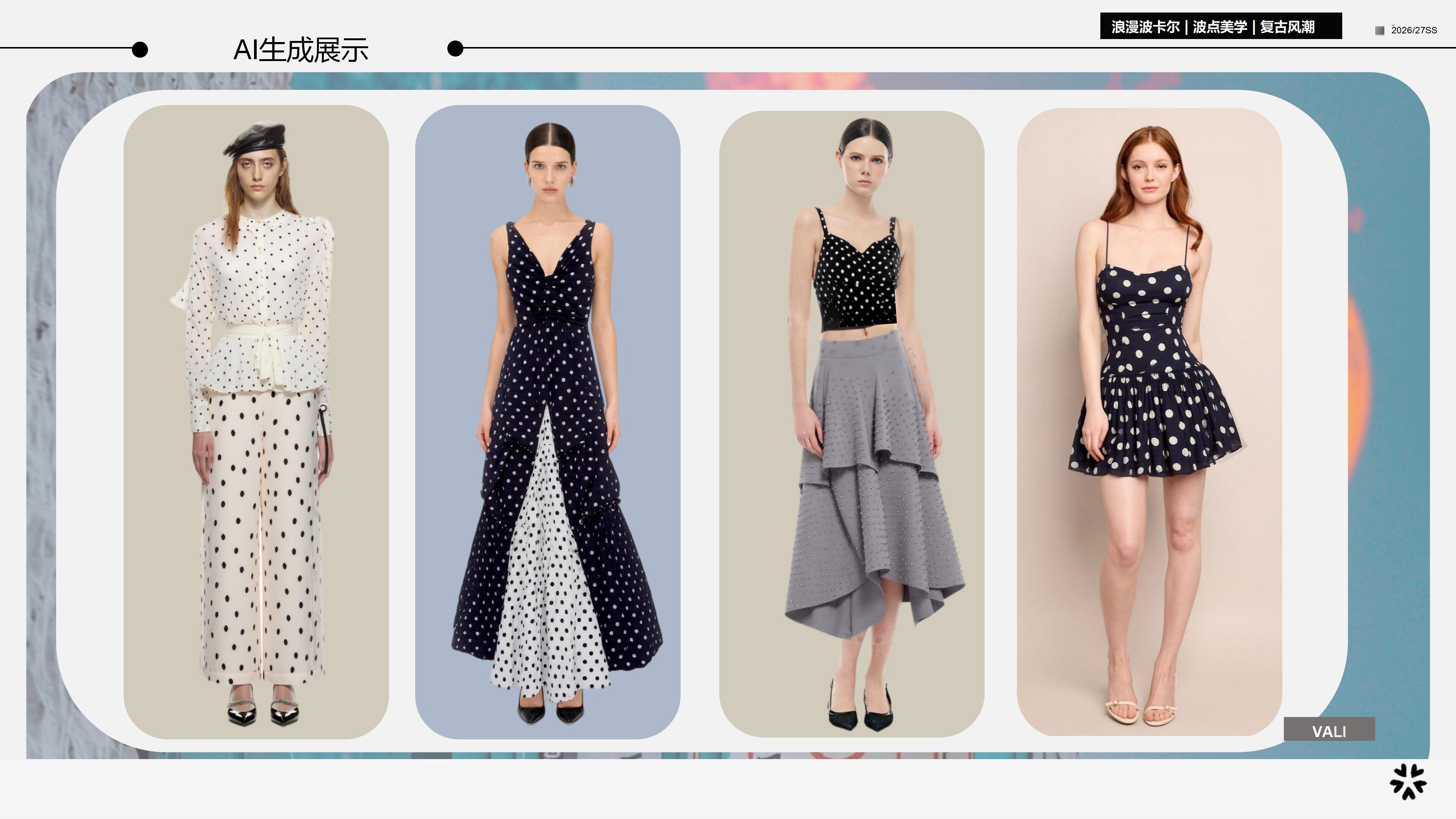Select the navy polka-dot mini dress image

tap(1149, 422)
